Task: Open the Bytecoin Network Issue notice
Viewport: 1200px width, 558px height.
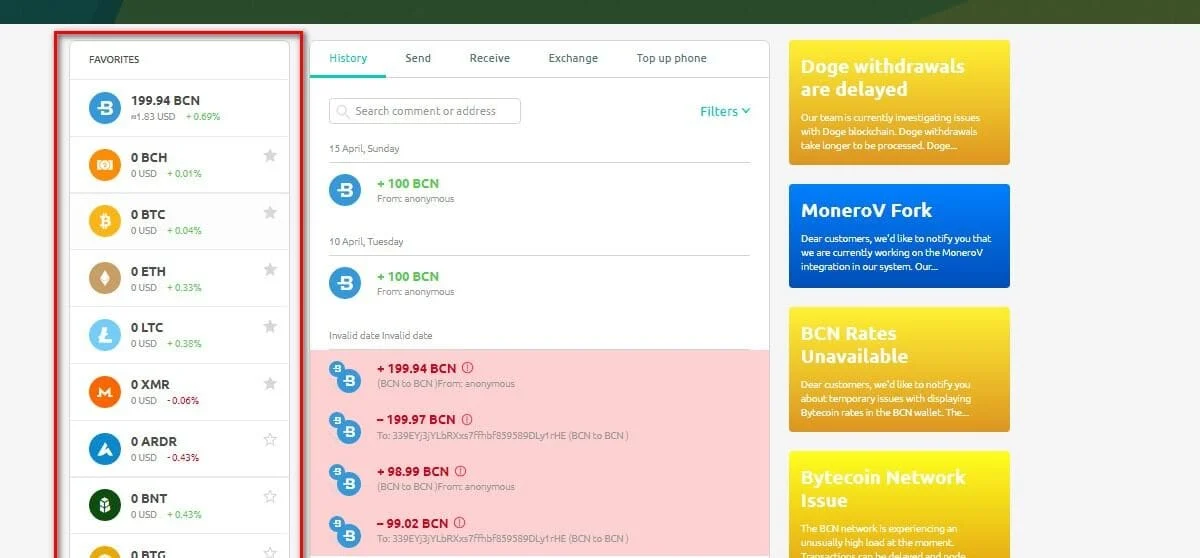Action: (899, 505)
